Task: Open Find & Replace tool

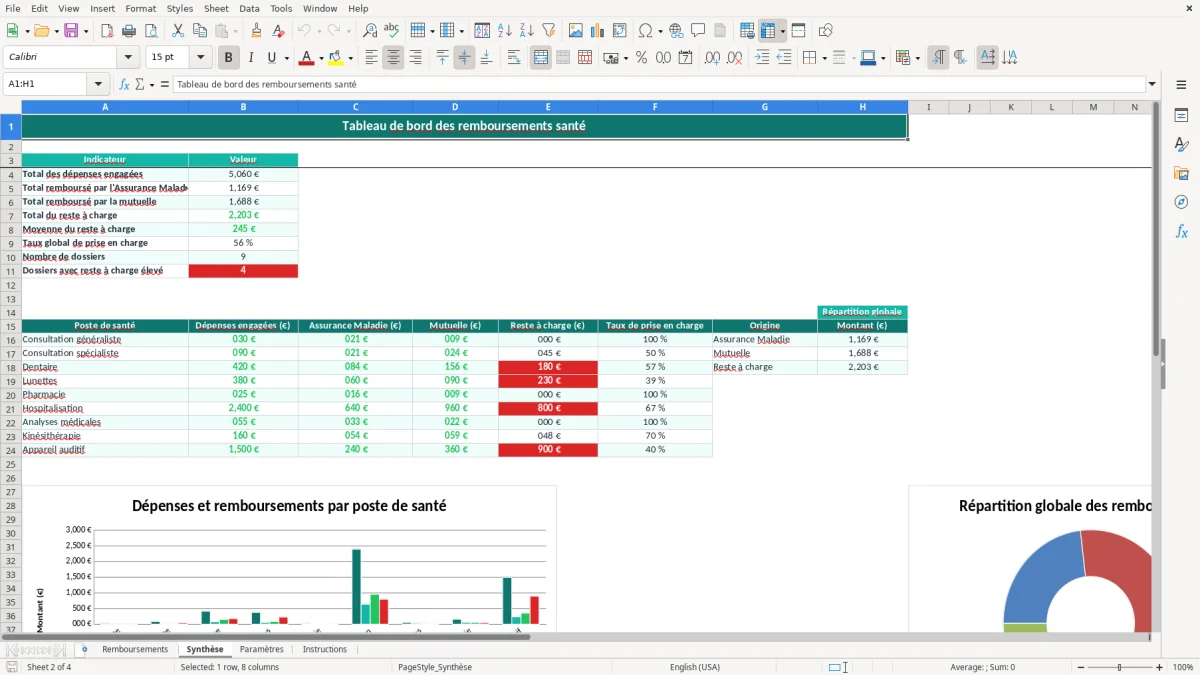Action: click(370, 31)
